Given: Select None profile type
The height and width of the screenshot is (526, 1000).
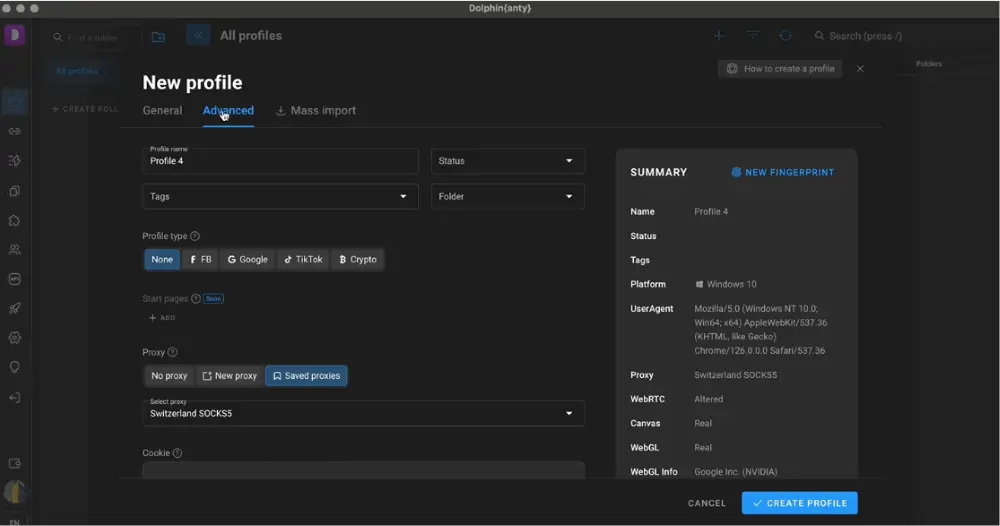Looking at the screenshot, I should click(162, 259).
